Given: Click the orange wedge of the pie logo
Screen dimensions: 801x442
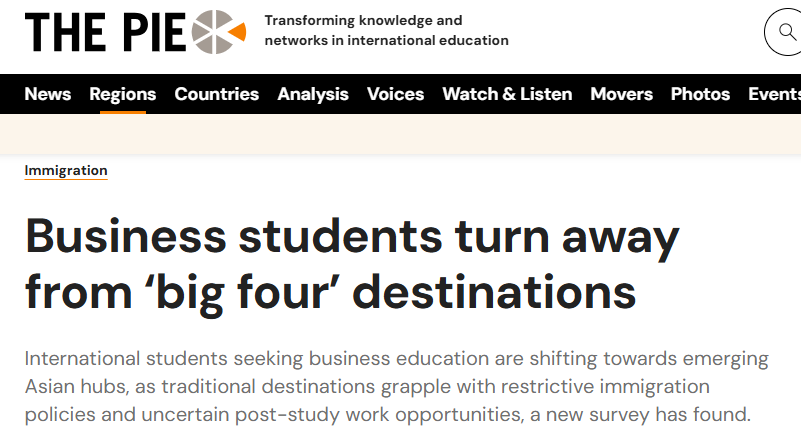Looking at the screenshot, I should [237, 34].
